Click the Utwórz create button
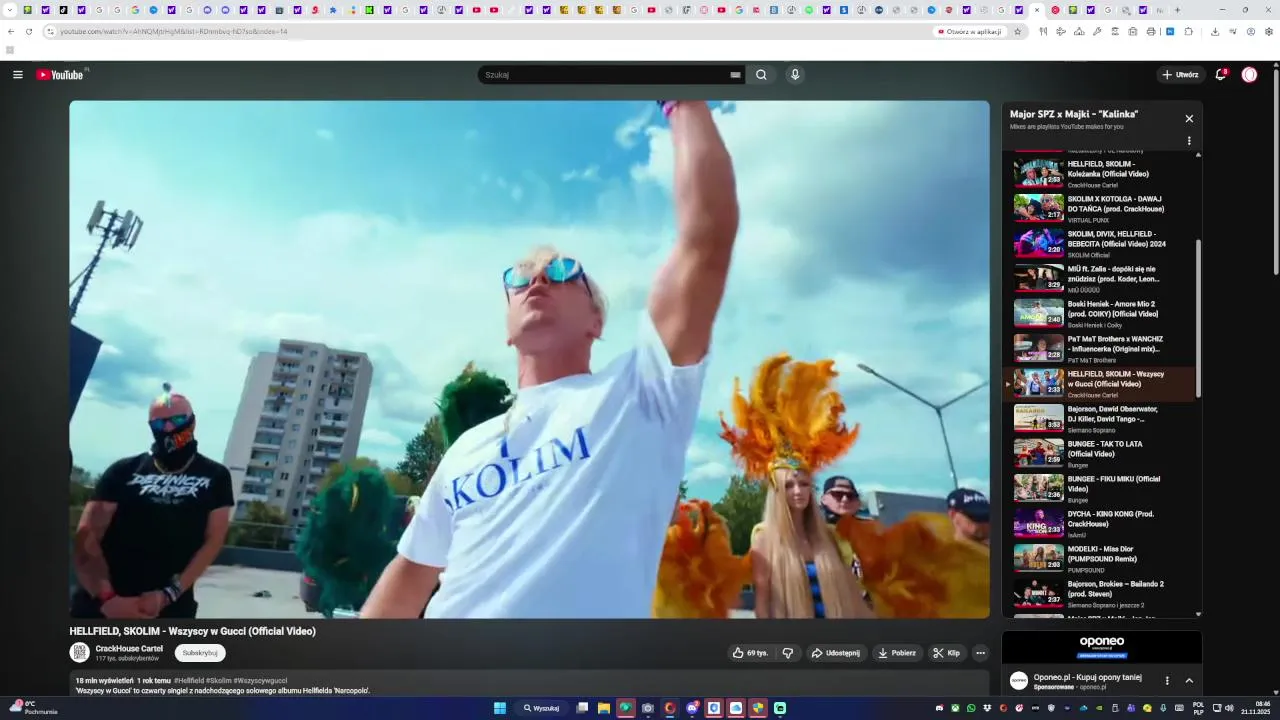 tap(1180, 75)
